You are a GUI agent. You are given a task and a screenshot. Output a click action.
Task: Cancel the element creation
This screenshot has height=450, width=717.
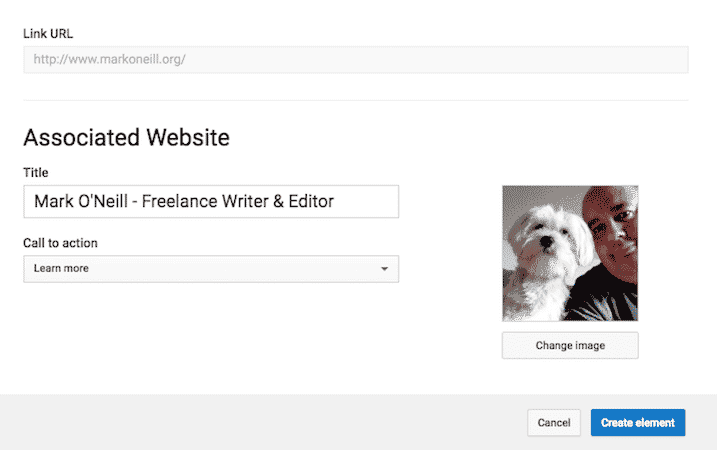tap(553, 423)
